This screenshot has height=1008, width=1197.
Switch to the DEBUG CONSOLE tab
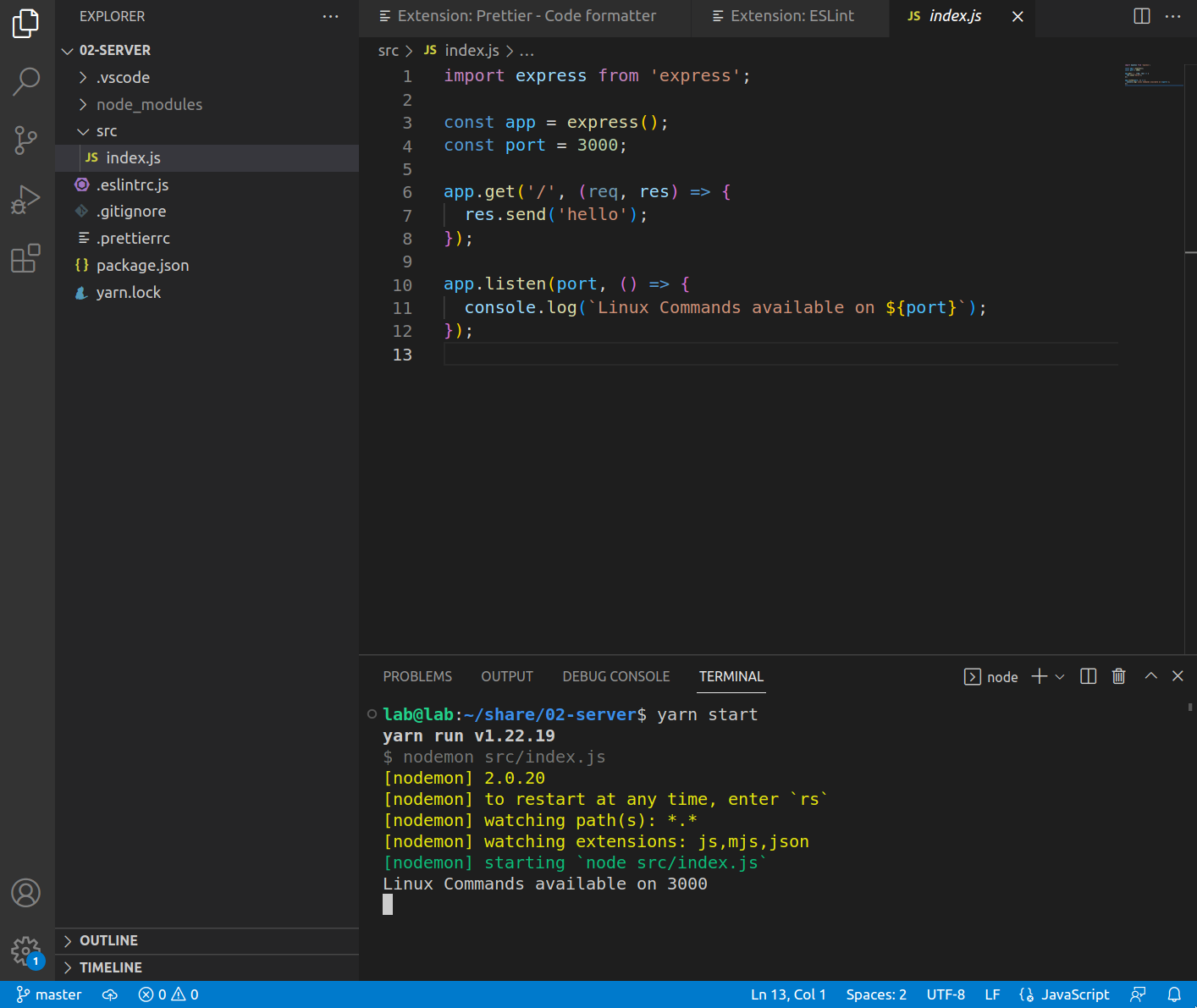(616, 676)
